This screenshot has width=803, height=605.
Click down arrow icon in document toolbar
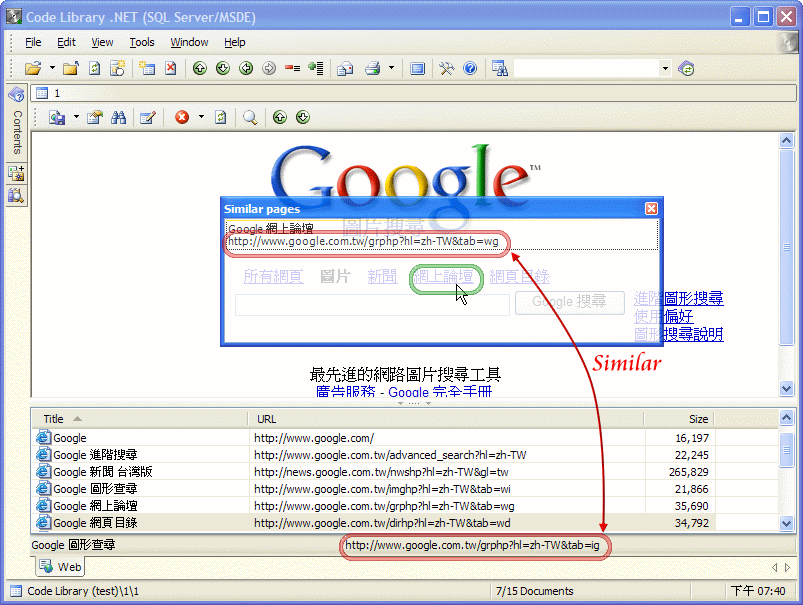pyautogui.click(x=303, y=117)
